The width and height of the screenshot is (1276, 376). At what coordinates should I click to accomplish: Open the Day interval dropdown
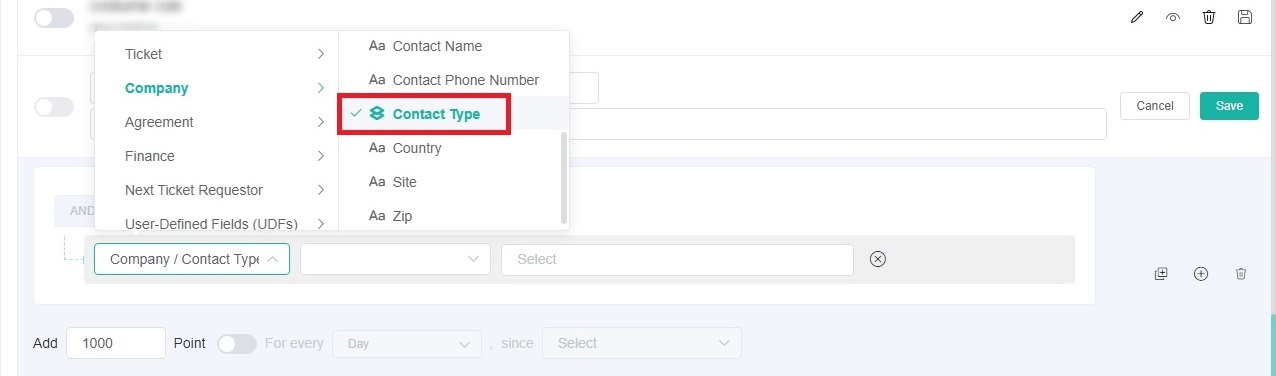tap(407, 343)
